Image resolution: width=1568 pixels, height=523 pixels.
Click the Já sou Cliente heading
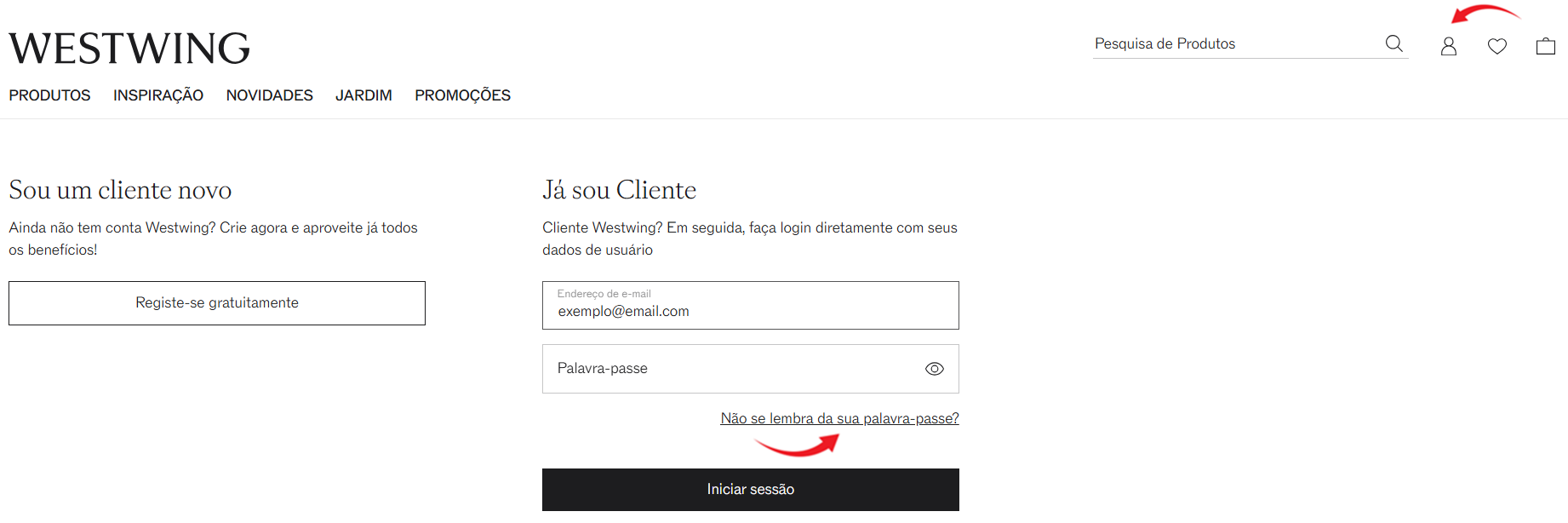[x=620, y=190]
